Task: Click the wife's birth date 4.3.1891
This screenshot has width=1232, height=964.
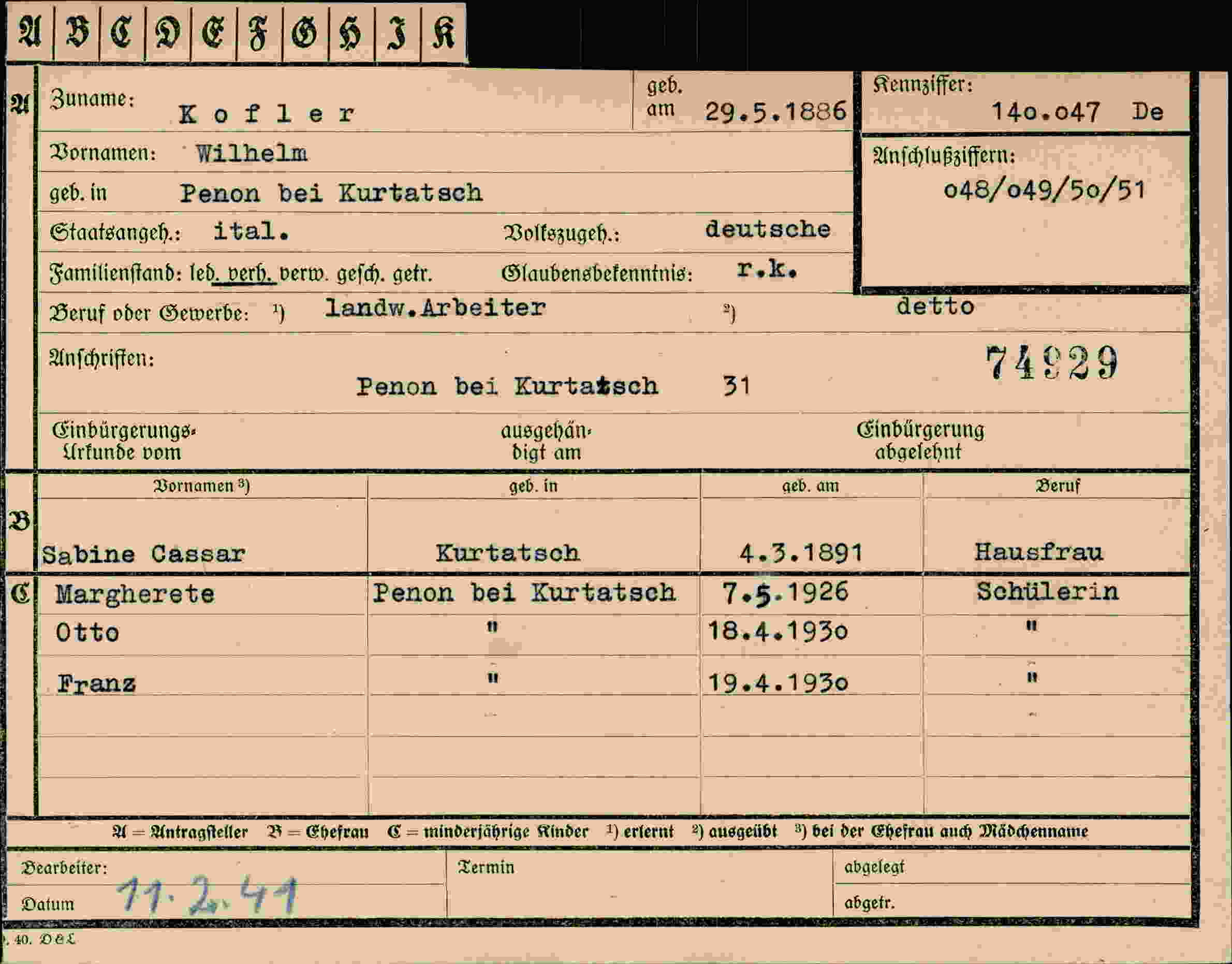Action: 801,553
